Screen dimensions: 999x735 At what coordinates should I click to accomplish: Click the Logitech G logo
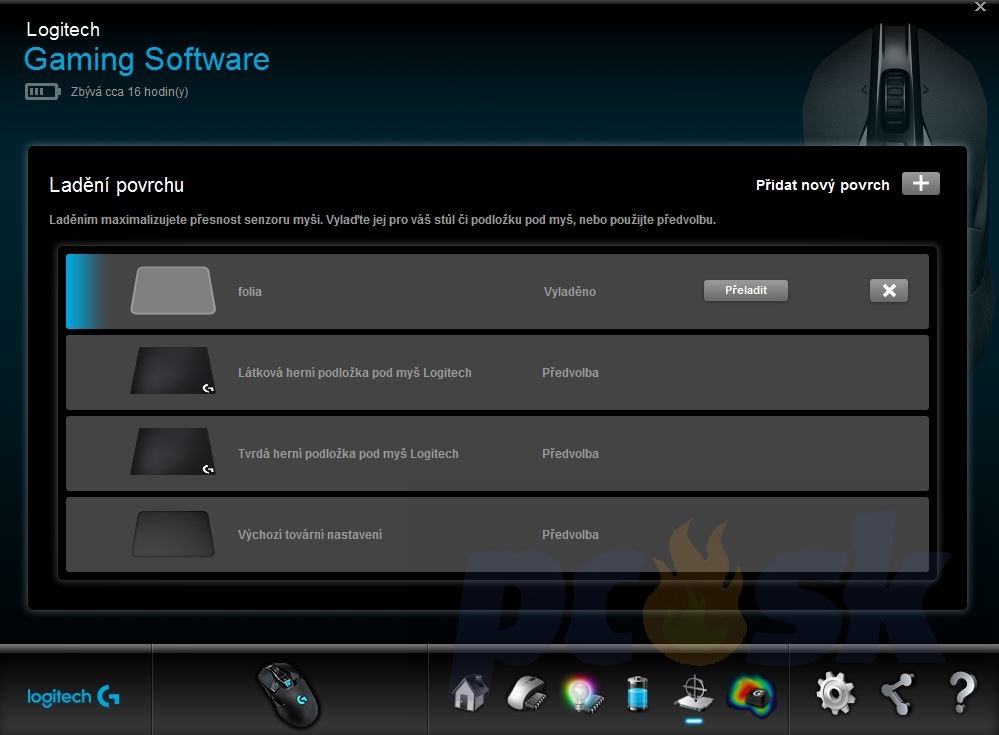pos(73,696)
